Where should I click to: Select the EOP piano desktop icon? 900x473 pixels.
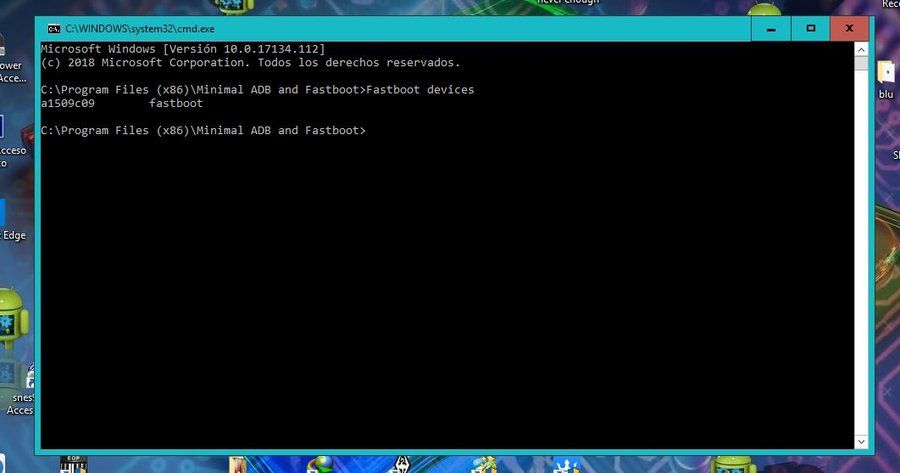tap(73, 464)
